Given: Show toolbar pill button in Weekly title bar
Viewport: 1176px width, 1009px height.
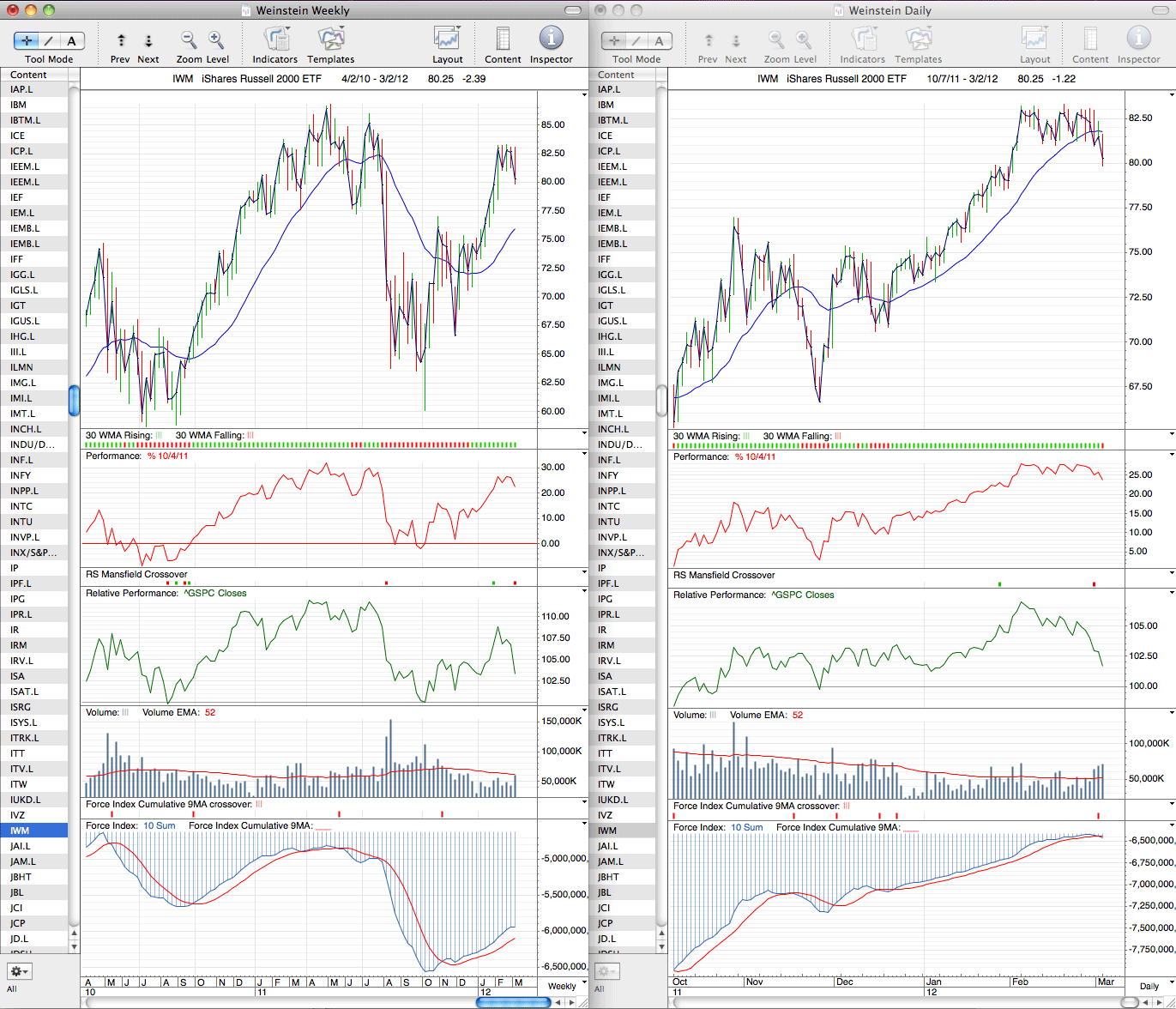Looking at the screenshot, I should (571, 10).
